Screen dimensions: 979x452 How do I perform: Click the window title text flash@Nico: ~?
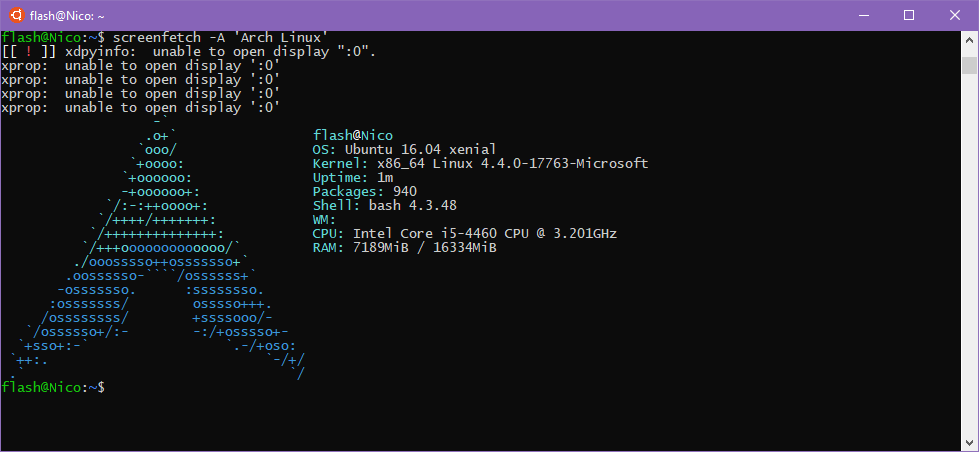pos(67,16)
